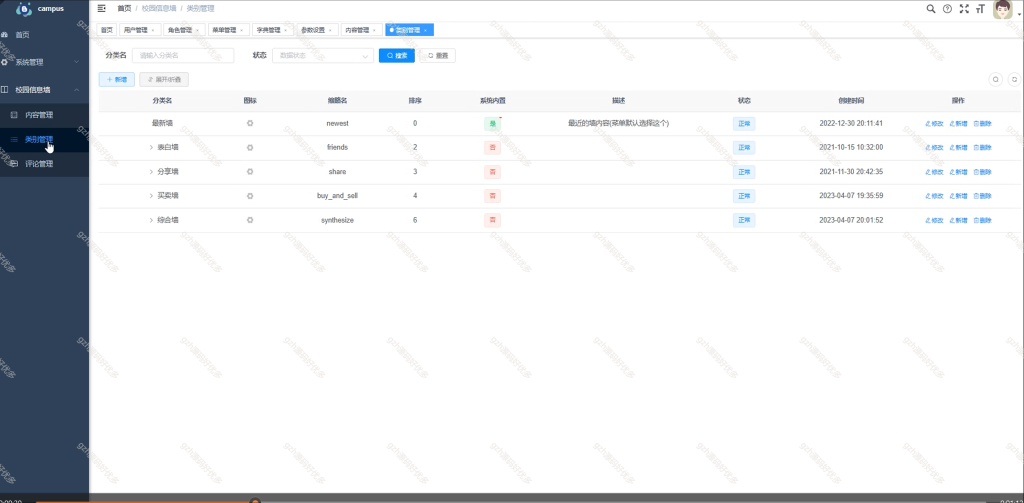This screenshot has width=1024, height=503.
Task: Click 修改 in the 表白墙 row
Action: coord(935,148)
